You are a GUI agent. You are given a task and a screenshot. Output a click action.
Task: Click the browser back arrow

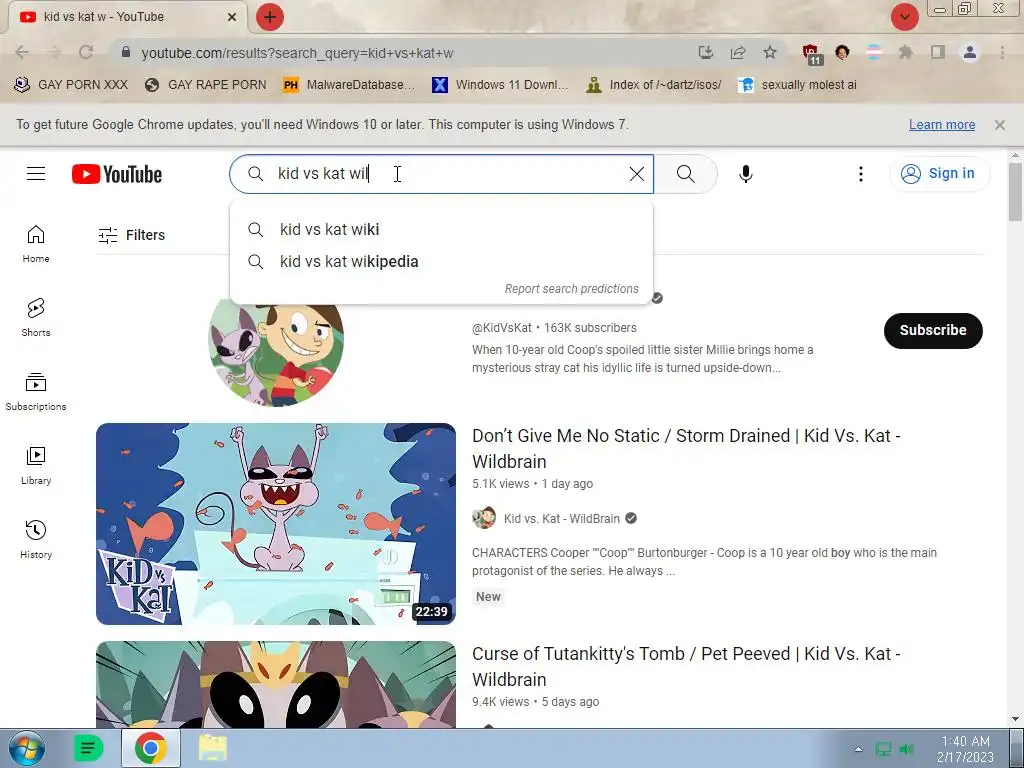pyautogui.click(x=22, y=52)
